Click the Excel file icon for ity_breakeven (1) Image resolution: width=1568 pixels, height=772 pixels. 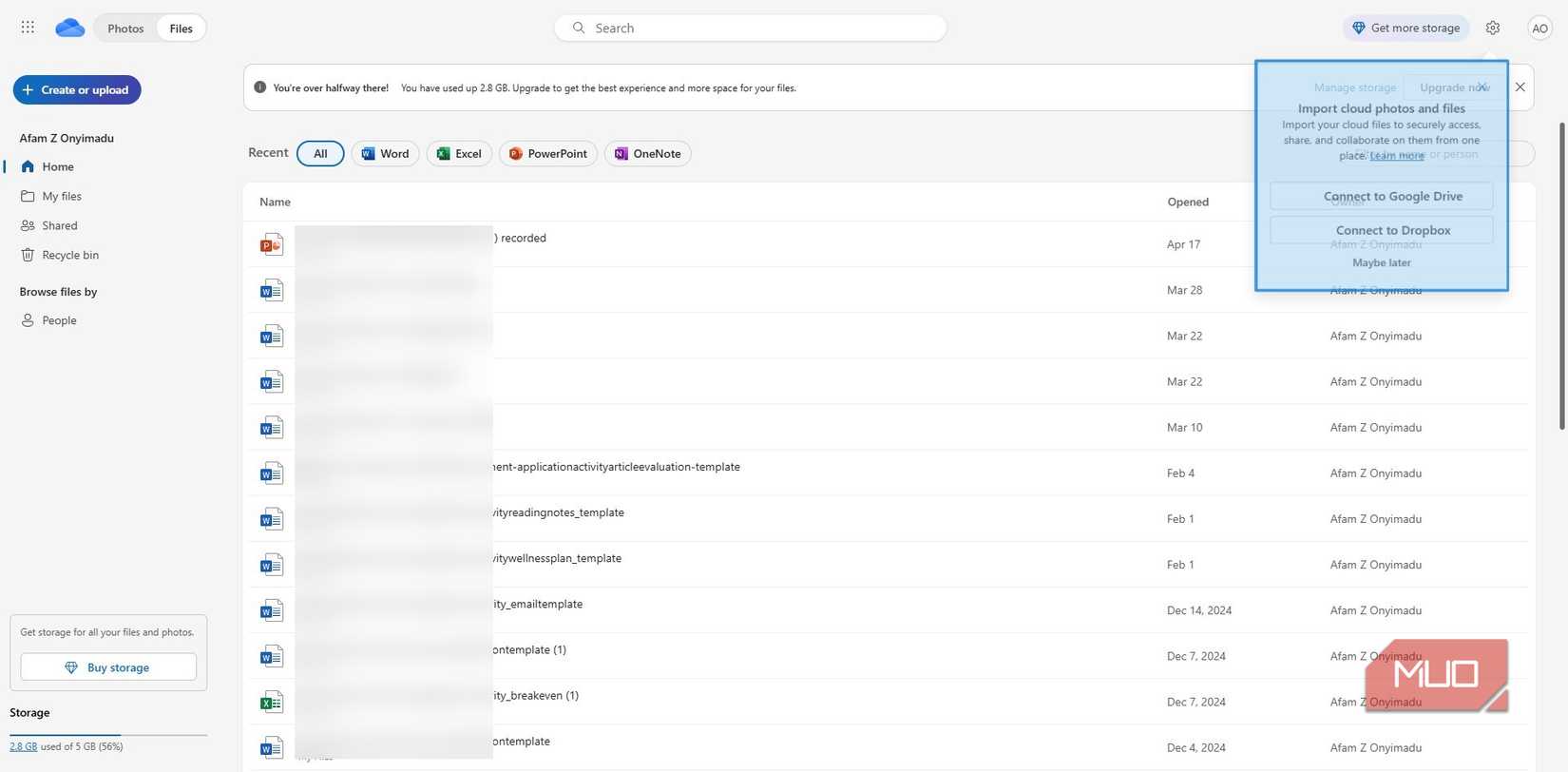pyautogui.click(x=272, y=702)
